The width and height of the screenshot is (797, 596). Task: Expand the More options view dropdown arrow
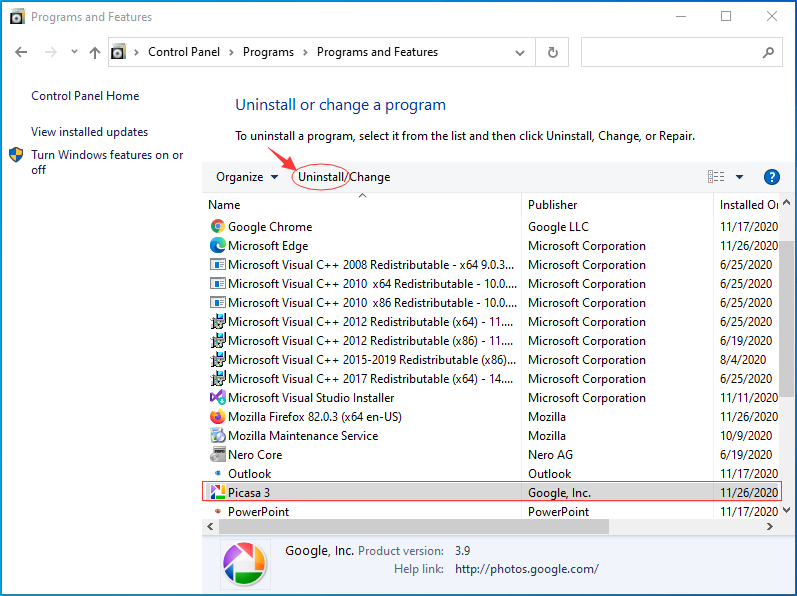coord(739,177)
